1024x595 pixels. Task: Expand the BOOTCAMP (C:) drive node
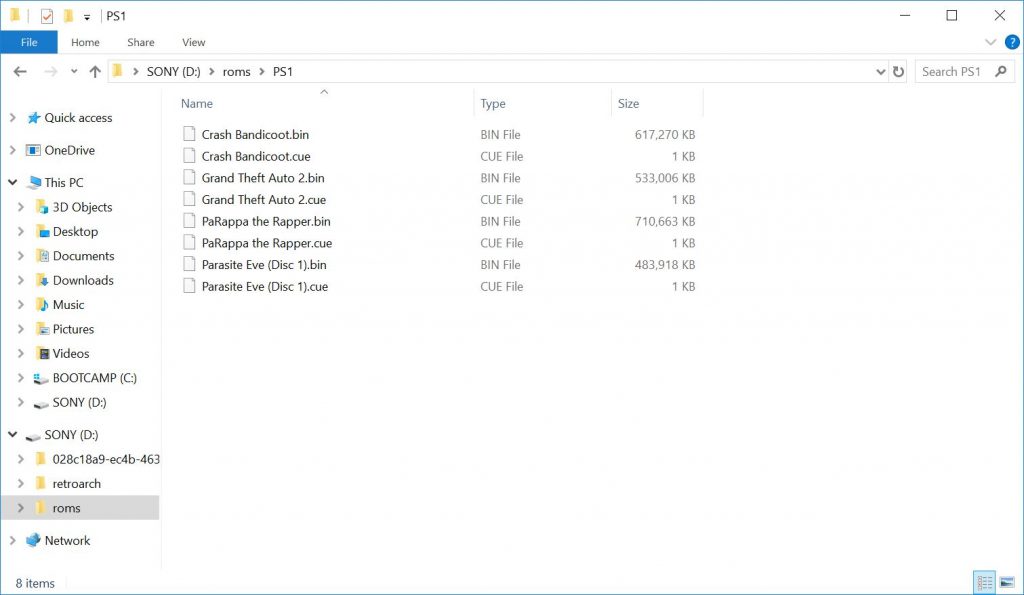click(x=21, y=378)
